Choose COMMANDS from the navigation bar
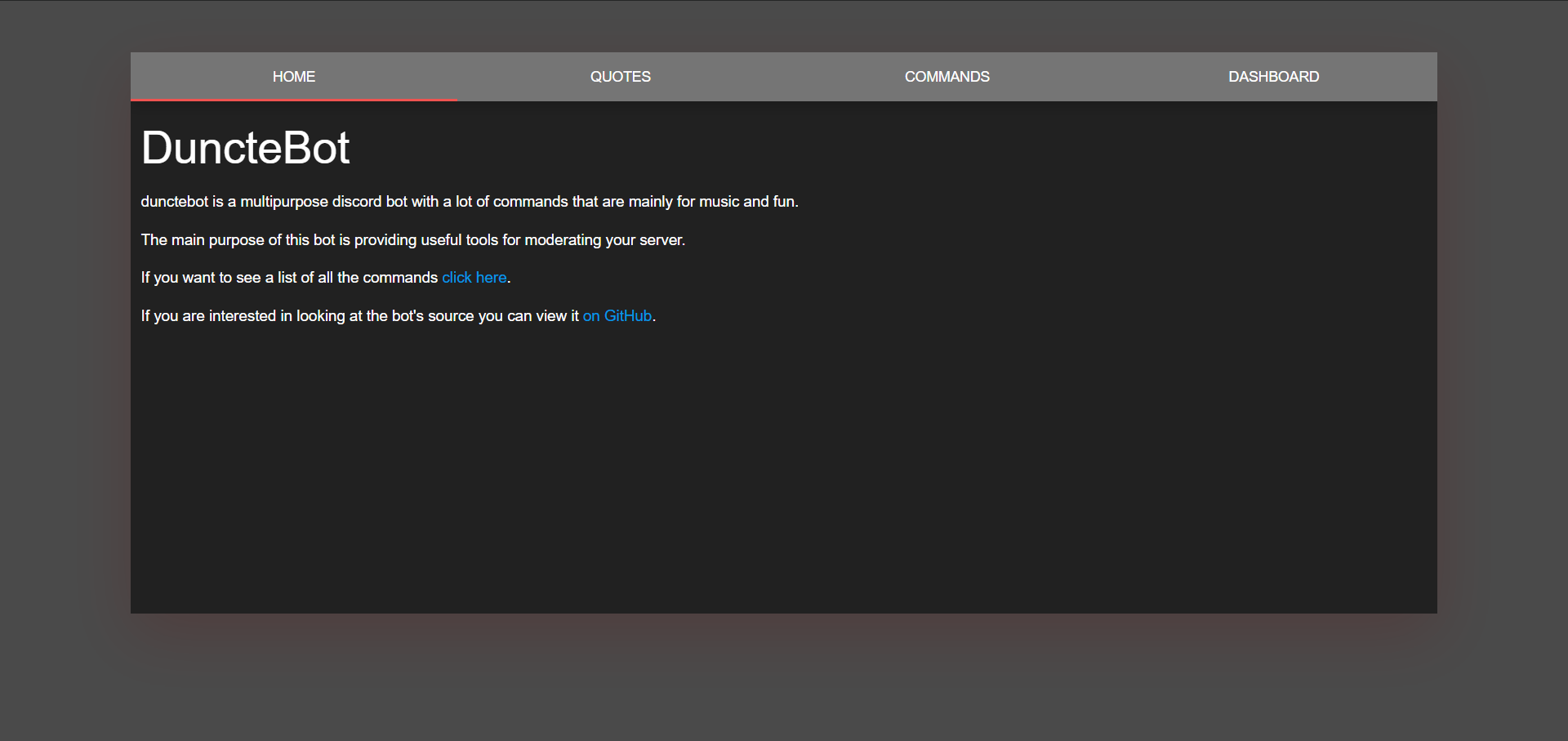1568x741 pixels. pos(947,76)
